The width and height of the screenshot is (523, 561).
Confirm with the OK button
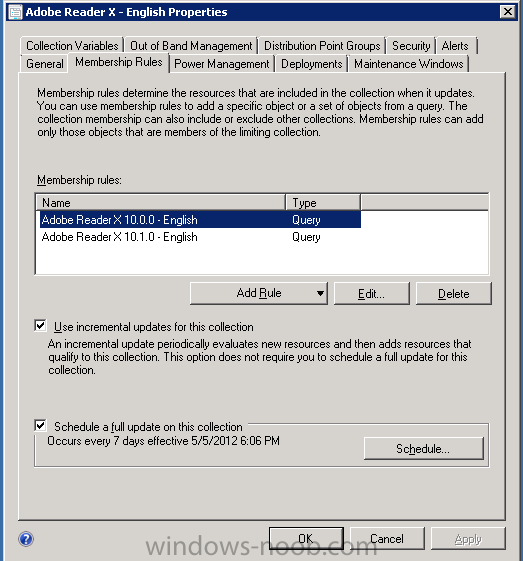tap(306, 538)
